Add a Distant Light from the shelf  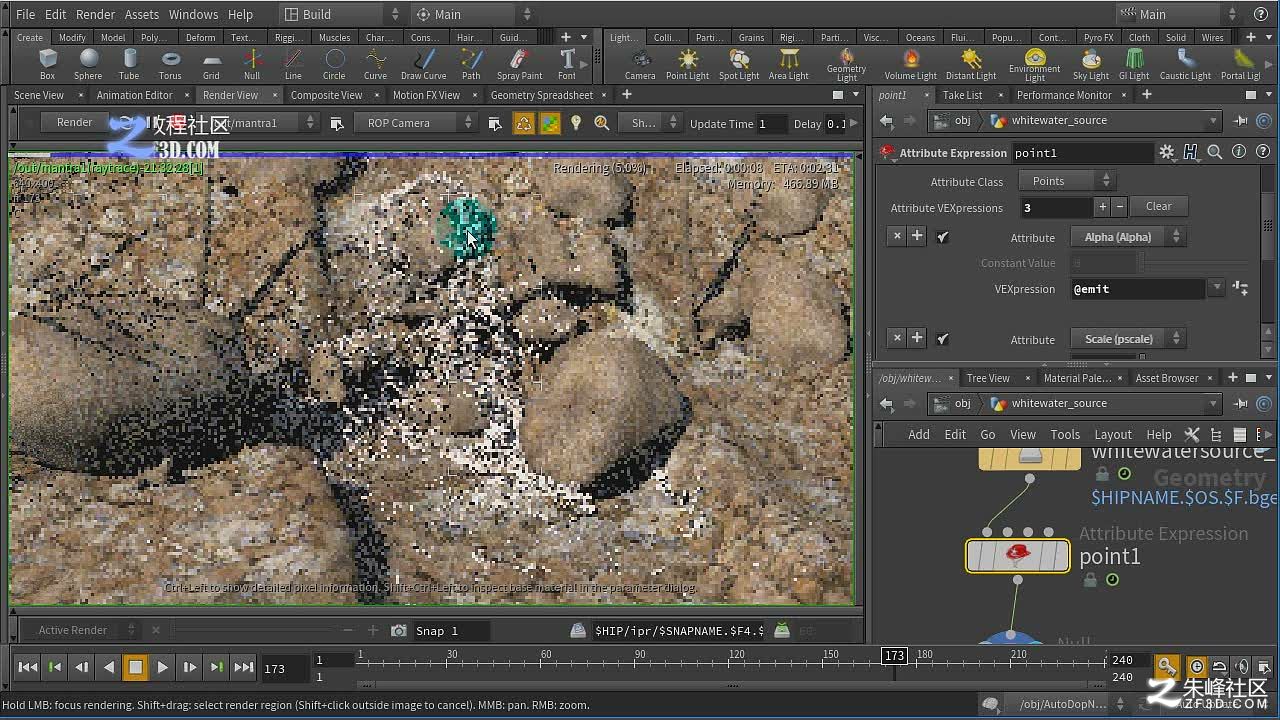click(x=971, y=64)
